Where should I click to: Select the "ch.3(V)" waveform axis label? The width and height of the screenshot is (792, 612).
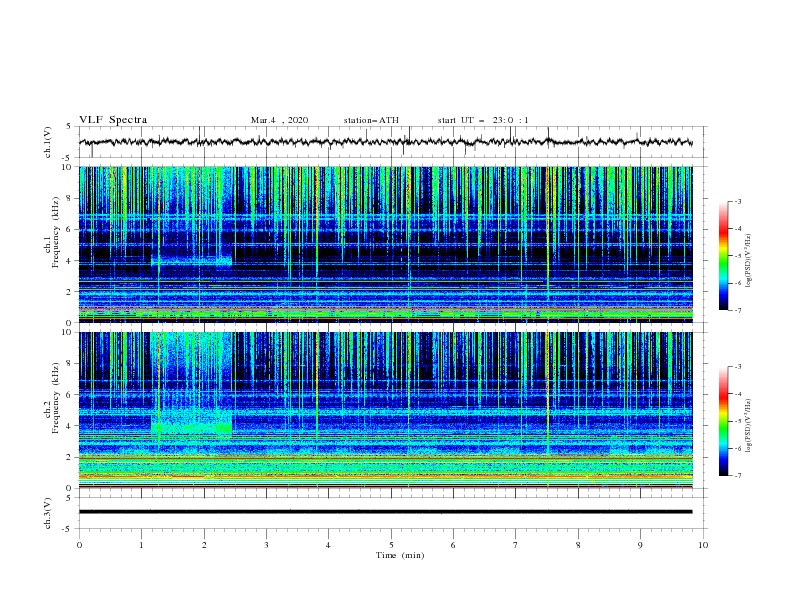coord(48,513)
